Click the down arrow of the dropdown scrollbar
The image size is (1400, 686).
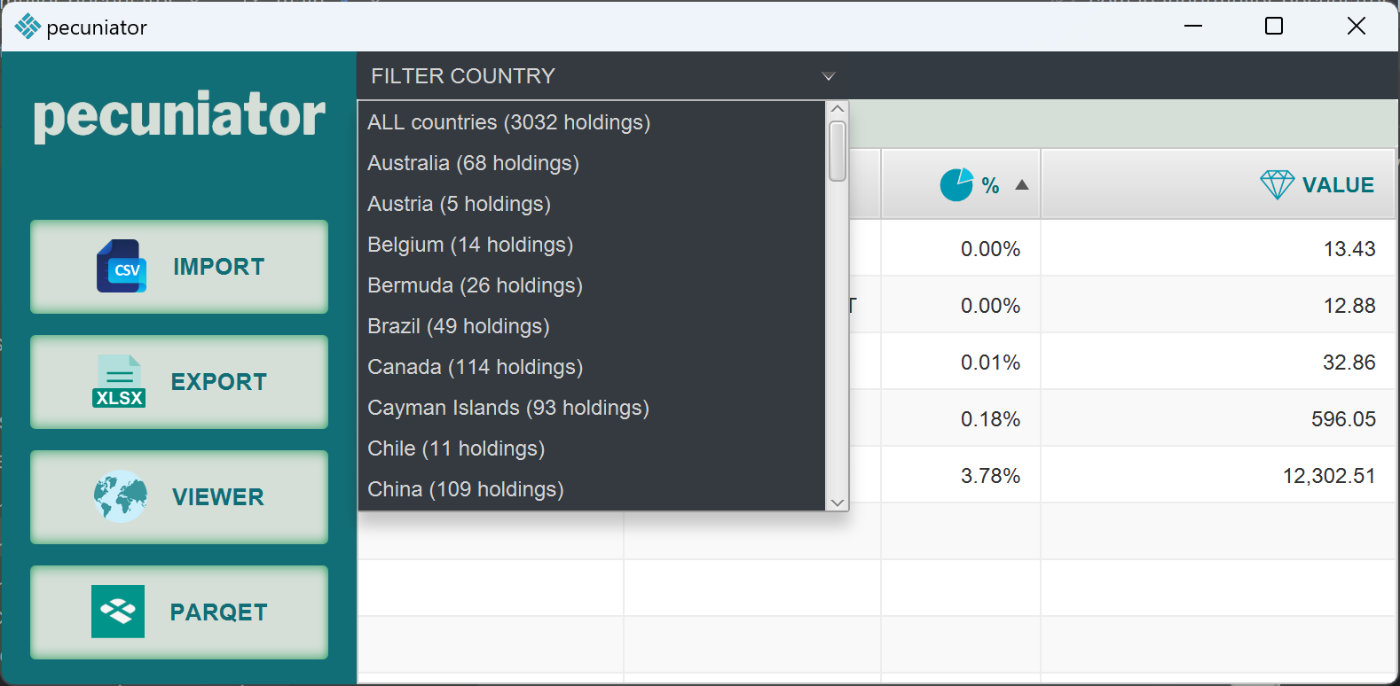(x=835, y=503)
